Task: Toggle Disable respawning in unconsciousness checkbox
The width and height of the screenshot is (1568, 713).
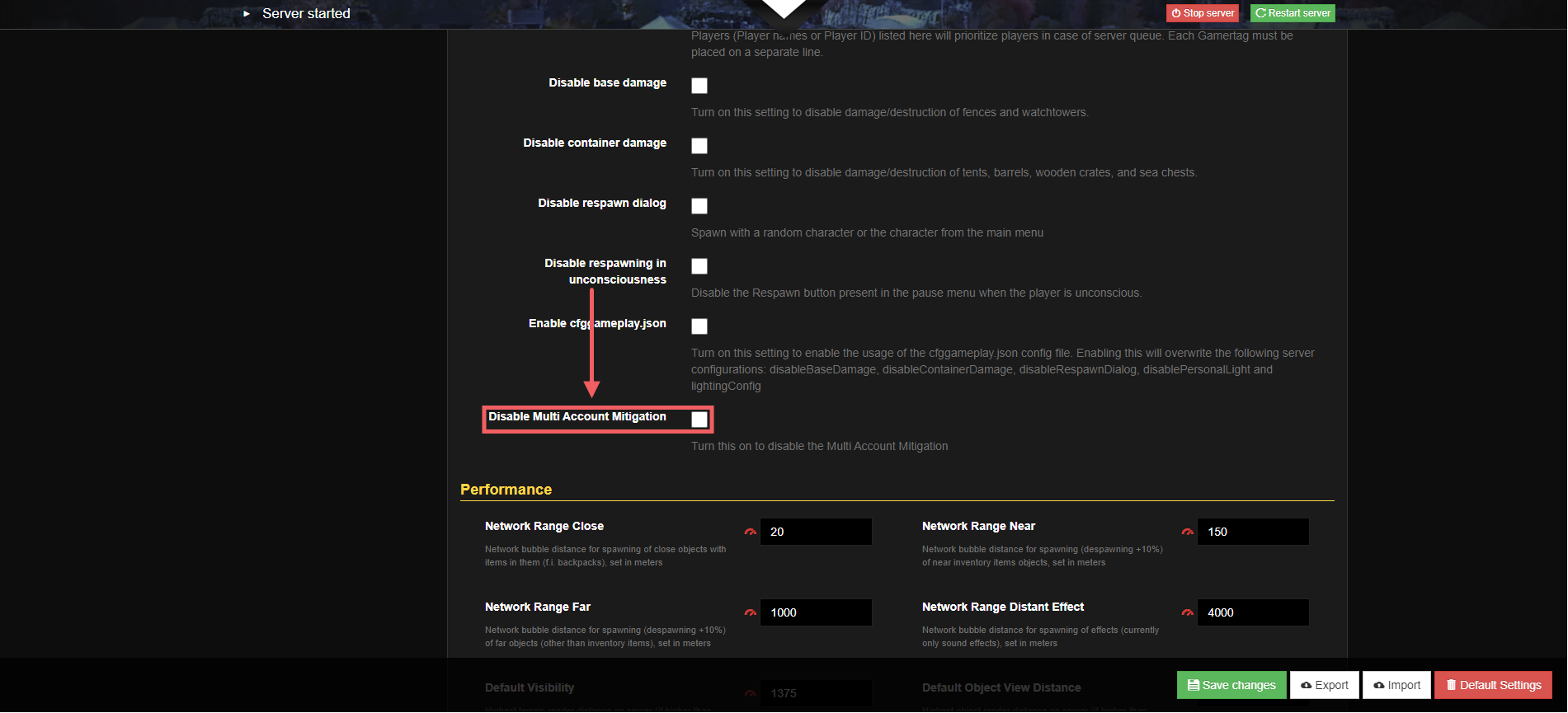Action: coord(699,266)
